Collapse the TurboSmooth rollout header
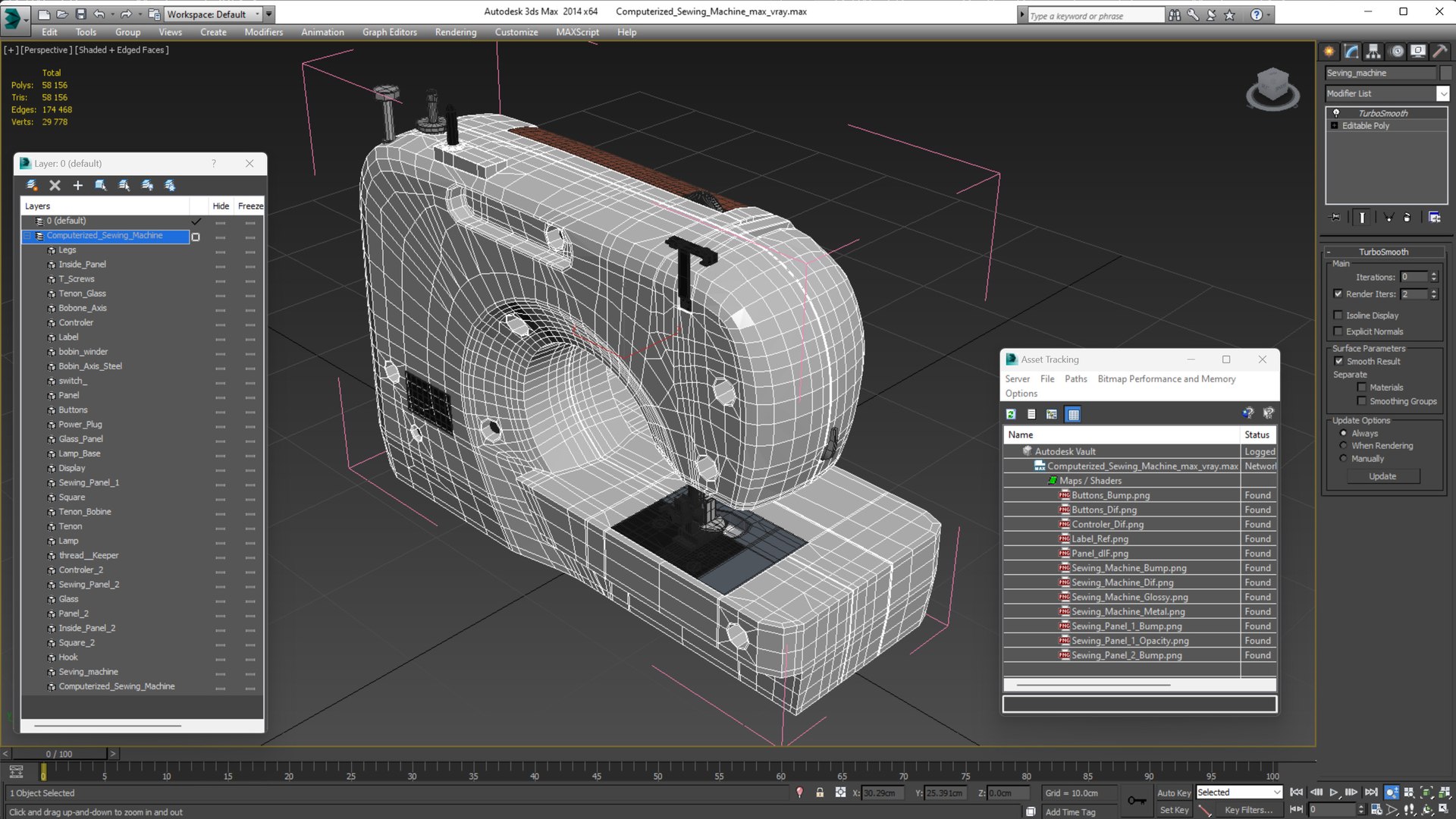Image resolution: width=1456 pixels, height=819 pixels. [1383, 252]
